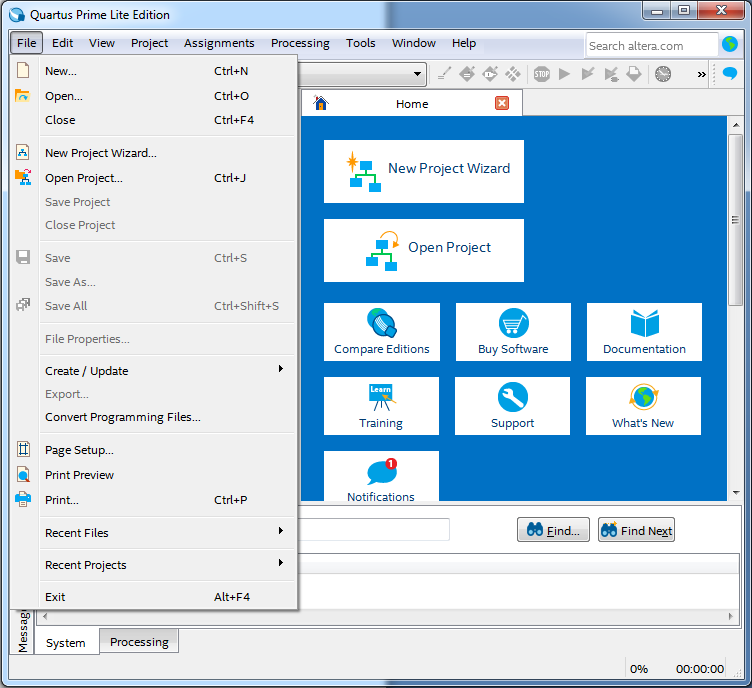The image size is (752, 688).
Task: Click the New file icon in File menu
Action: coord(23,70)
